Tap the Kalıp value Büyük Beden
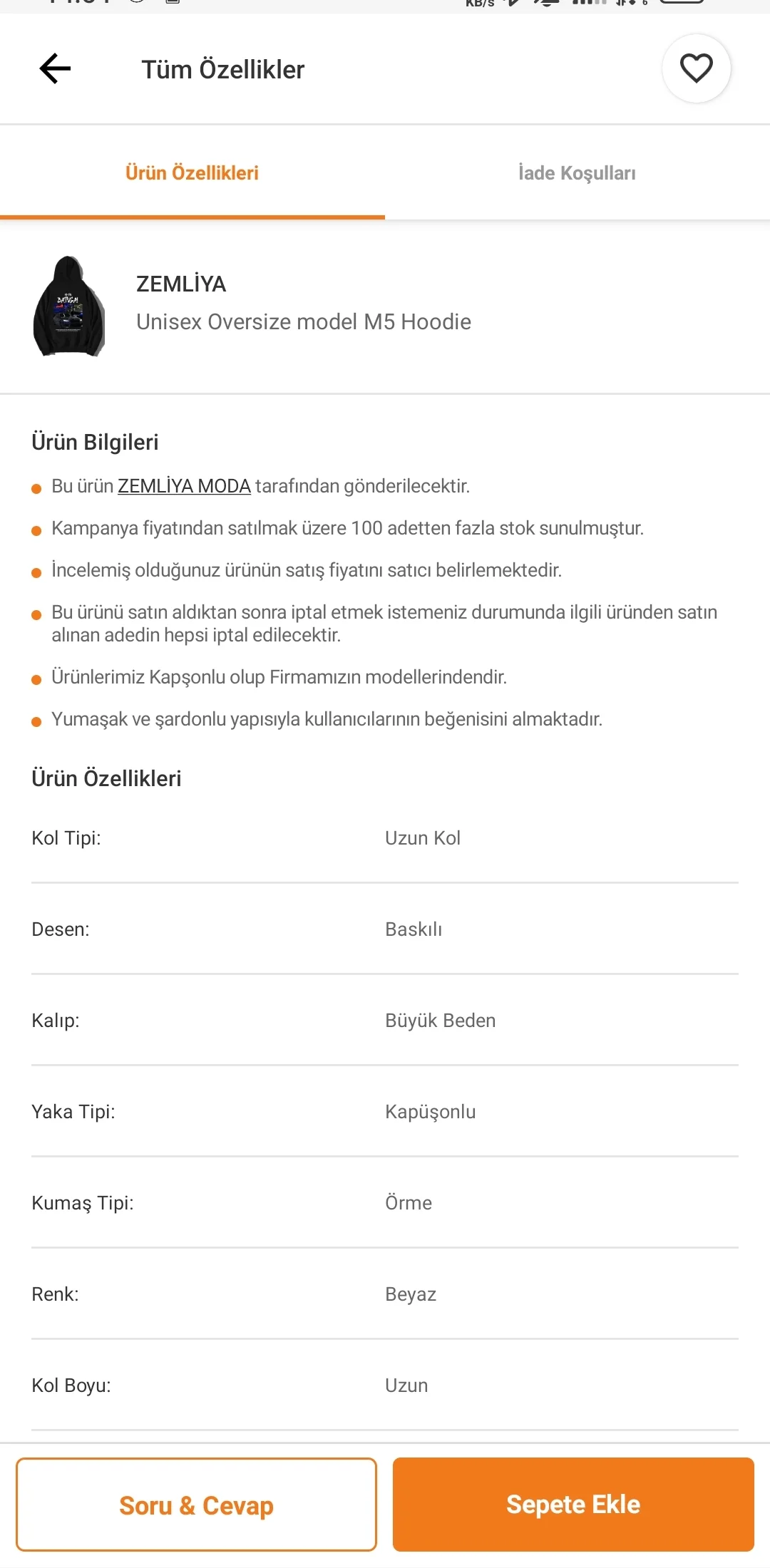Viewport: 770px width, 1568px height. pyautogui.click(x=440, y=1021)
